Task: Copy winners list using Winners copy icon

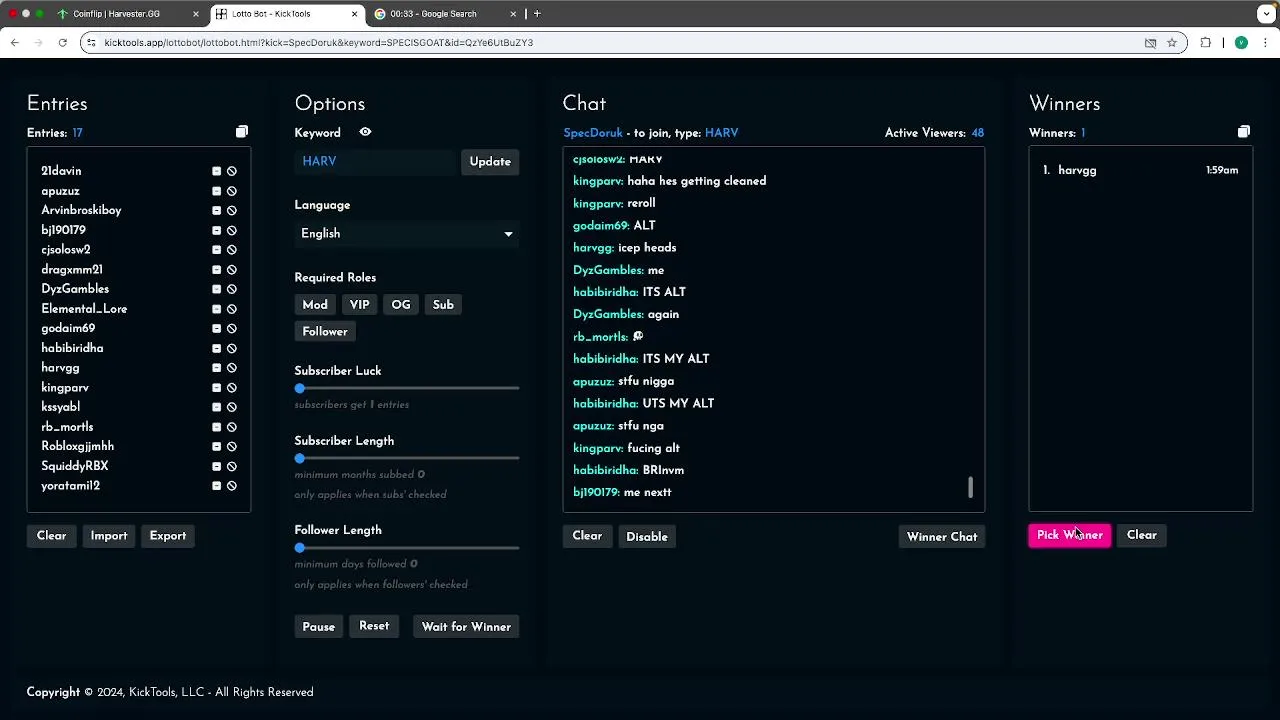Action: (1244, 132)
